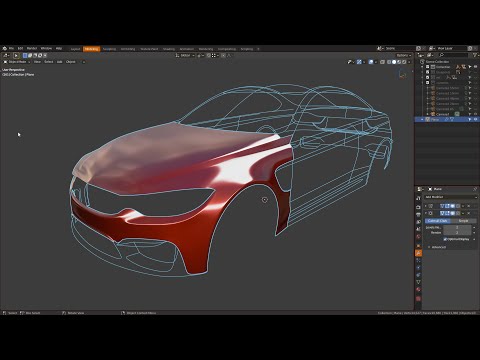Add a new workspace with the plus tab
The image size is (480, 360).
(258, 49)
